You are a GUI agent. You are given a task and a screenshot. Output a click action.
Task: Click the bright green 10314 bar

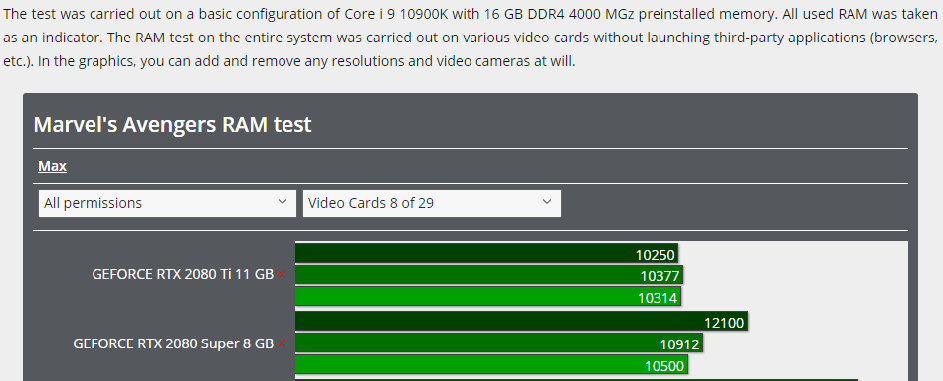pyautogui.click(x=488, y=296)
